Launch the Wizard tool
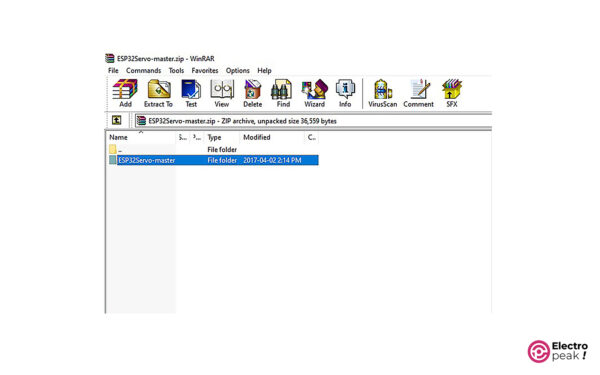 tap(315, 93)
